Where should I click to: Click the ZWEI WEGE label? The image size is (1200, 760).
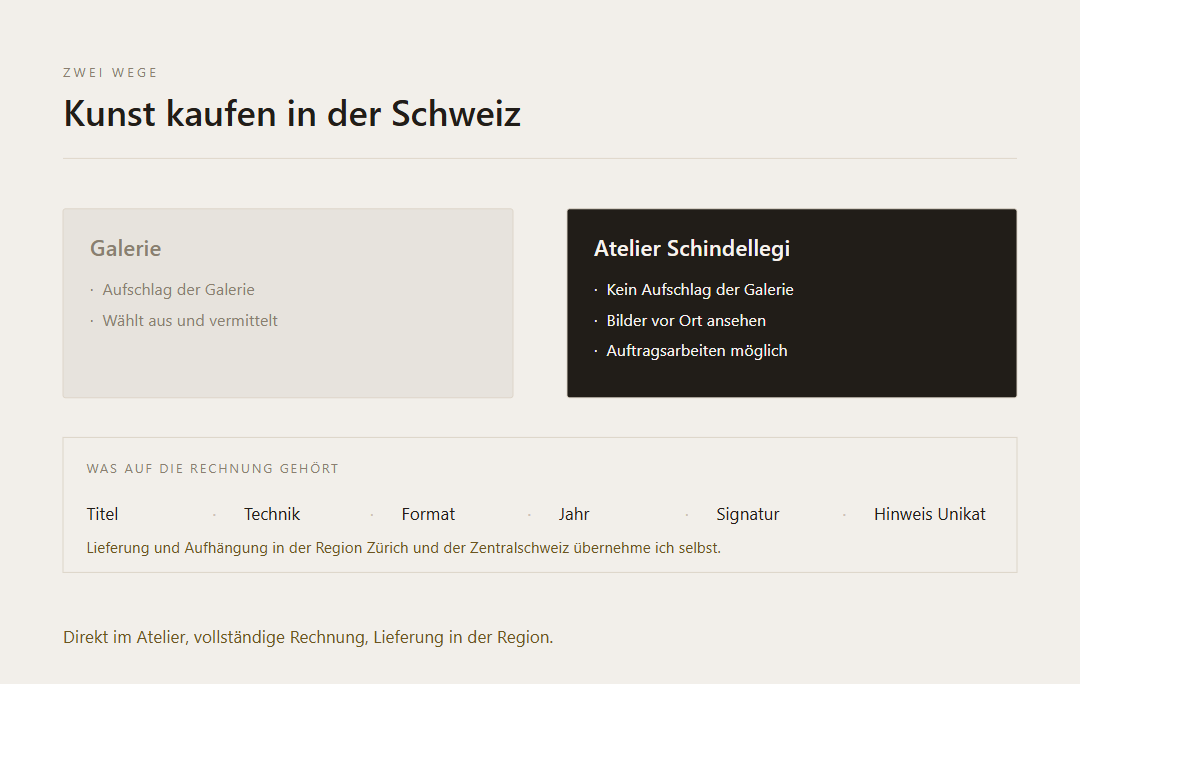tap(110, 73)
